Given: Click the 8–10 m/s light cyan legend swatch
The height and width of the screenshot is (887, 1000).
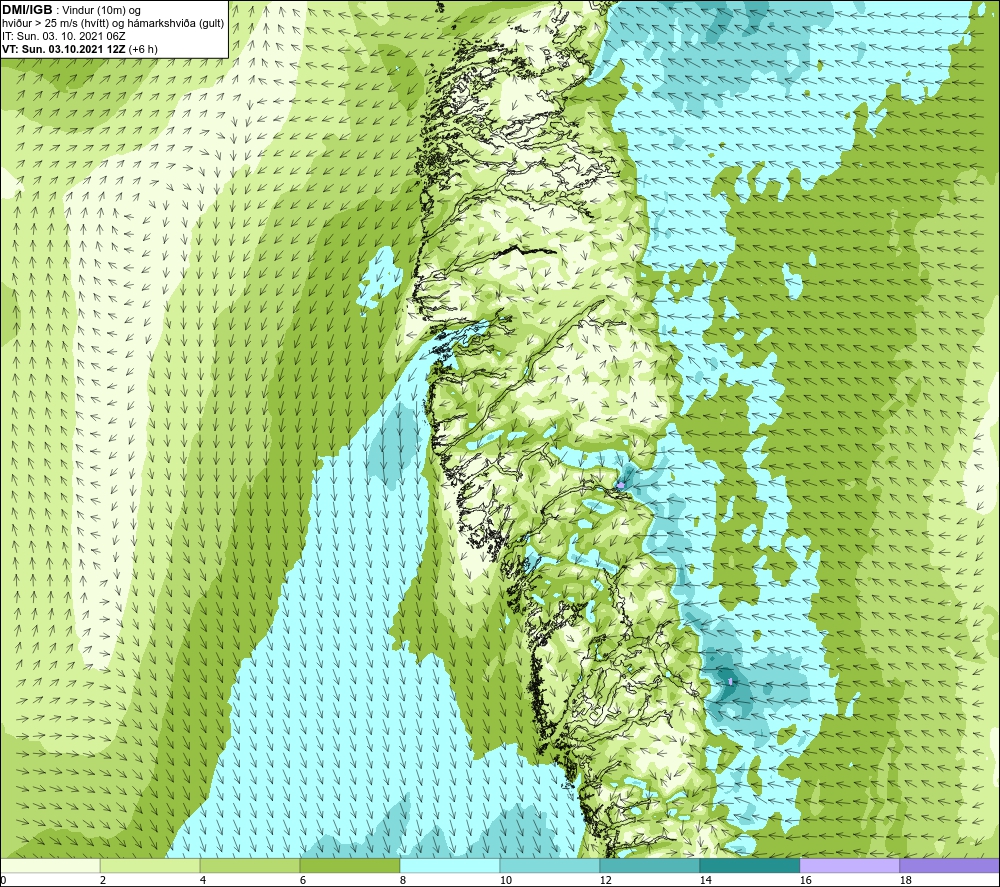Looking at the screenshot, I should tap(450, 865).
